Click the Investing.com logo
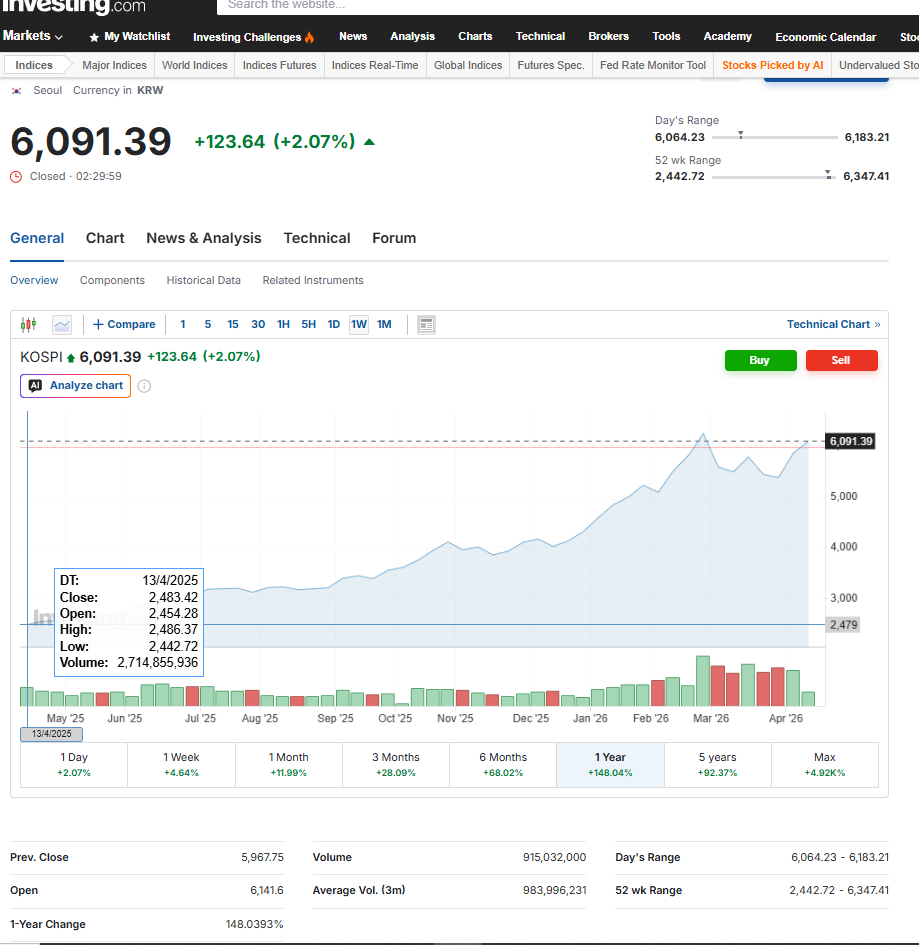Image resolution: width=919 pixels, height=945 pixels. tap(73, 6)
